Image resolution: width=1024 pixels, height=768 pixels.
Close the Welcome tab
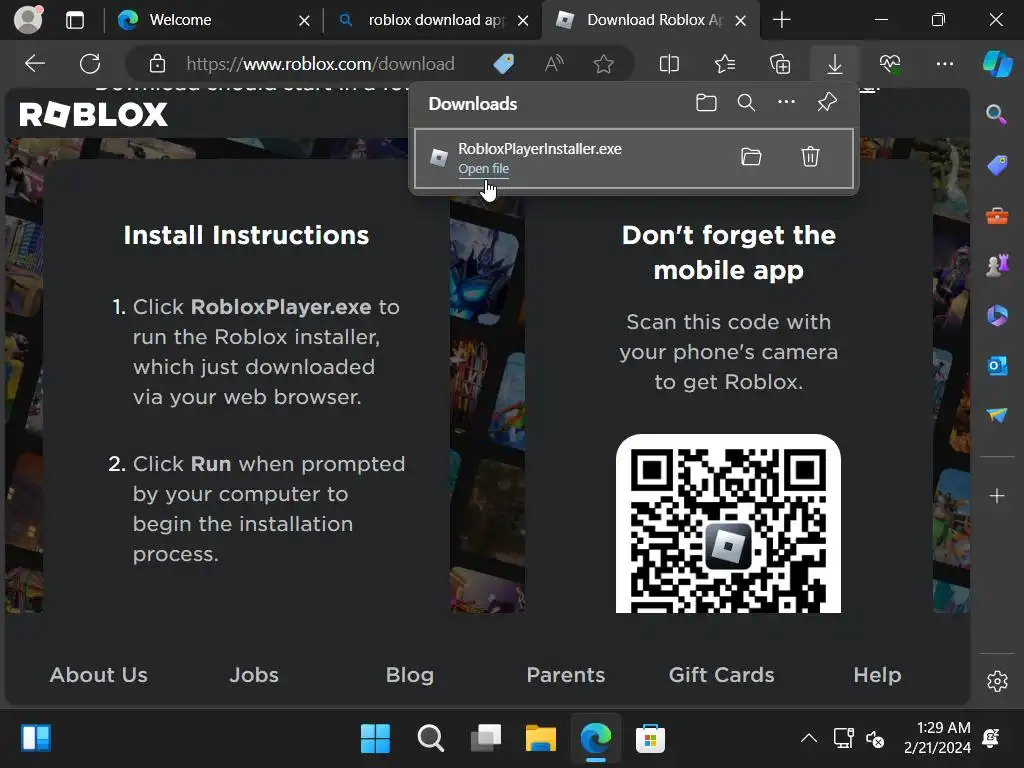pos(304,21)
